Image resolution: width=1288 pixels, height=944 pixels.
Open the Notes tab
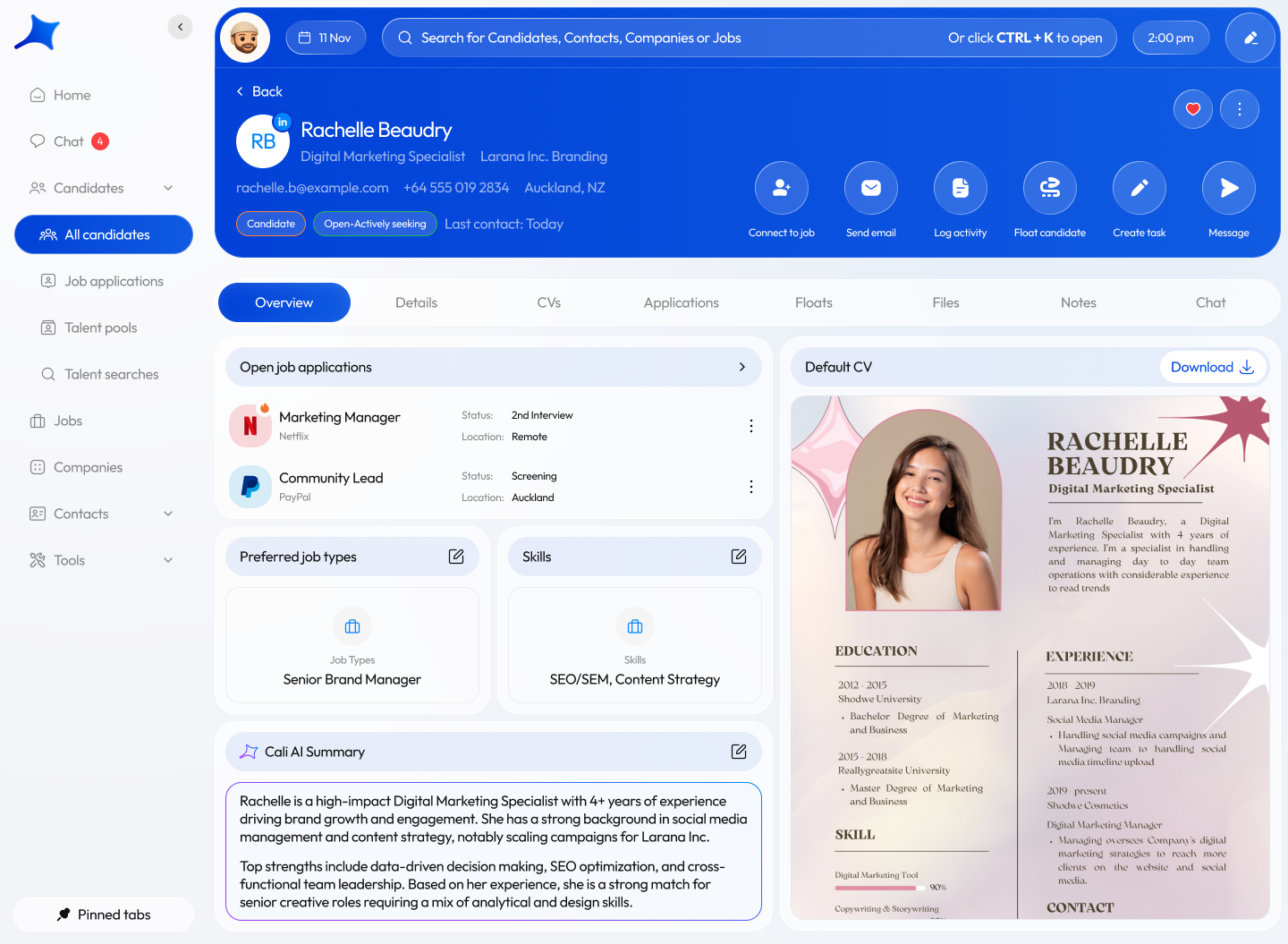[x=1079, y=302]
